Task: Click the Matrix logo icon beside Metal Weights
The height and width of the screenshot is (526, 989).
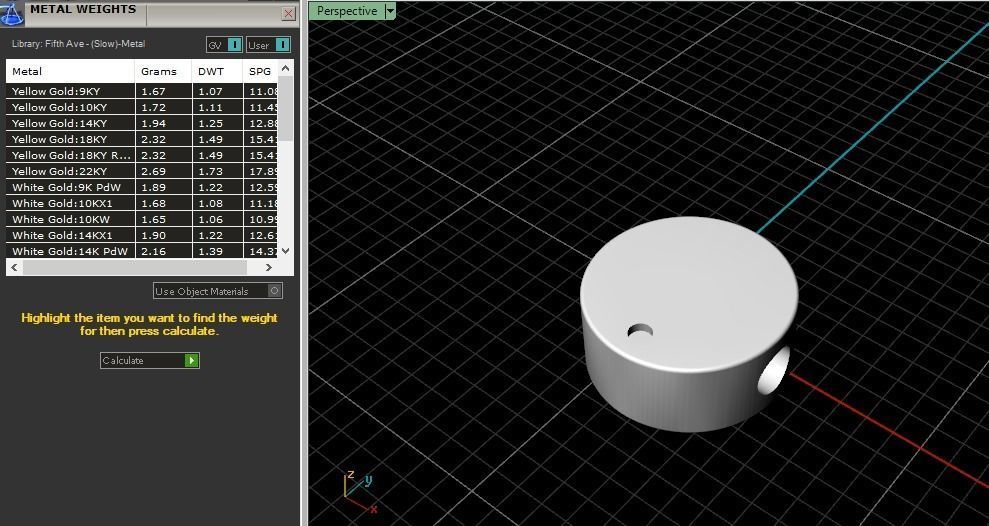Action: [x=11, y=12]
